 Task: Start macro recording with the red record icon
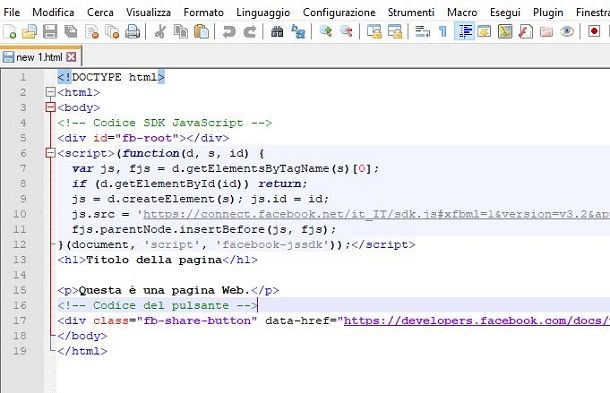point(594,32)
